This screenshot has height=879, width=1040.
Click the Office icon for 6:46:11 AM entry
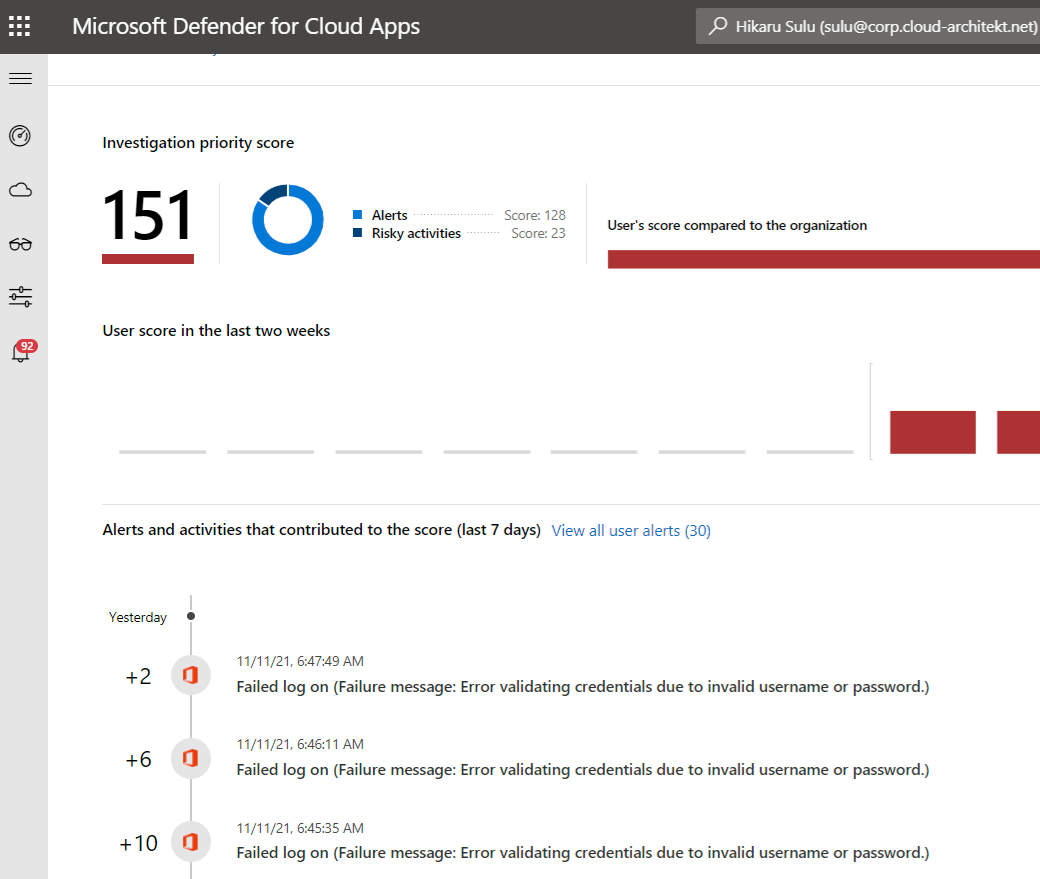click(x=191, y=758)
